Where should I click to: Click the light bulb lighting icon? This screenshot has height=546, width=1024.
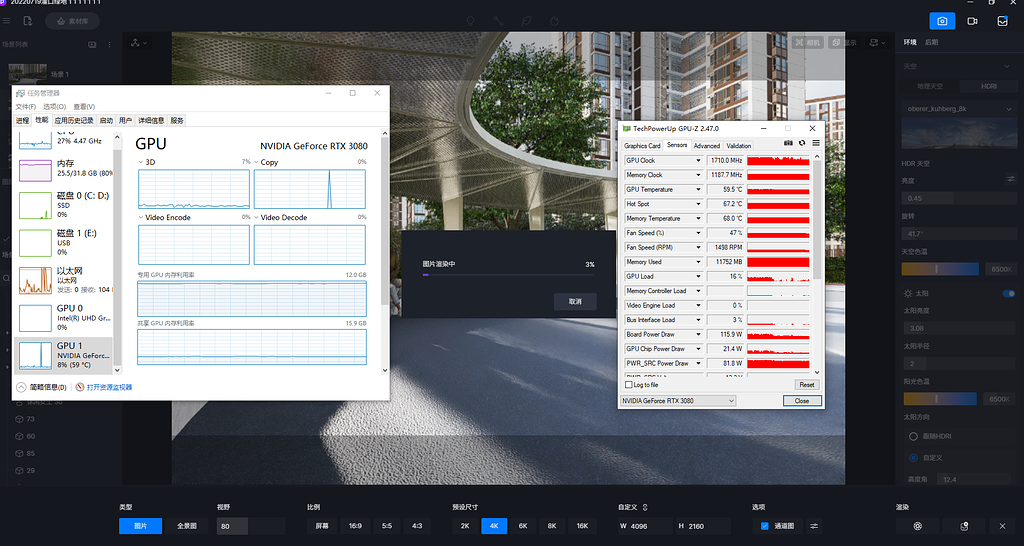pos(470,21)
